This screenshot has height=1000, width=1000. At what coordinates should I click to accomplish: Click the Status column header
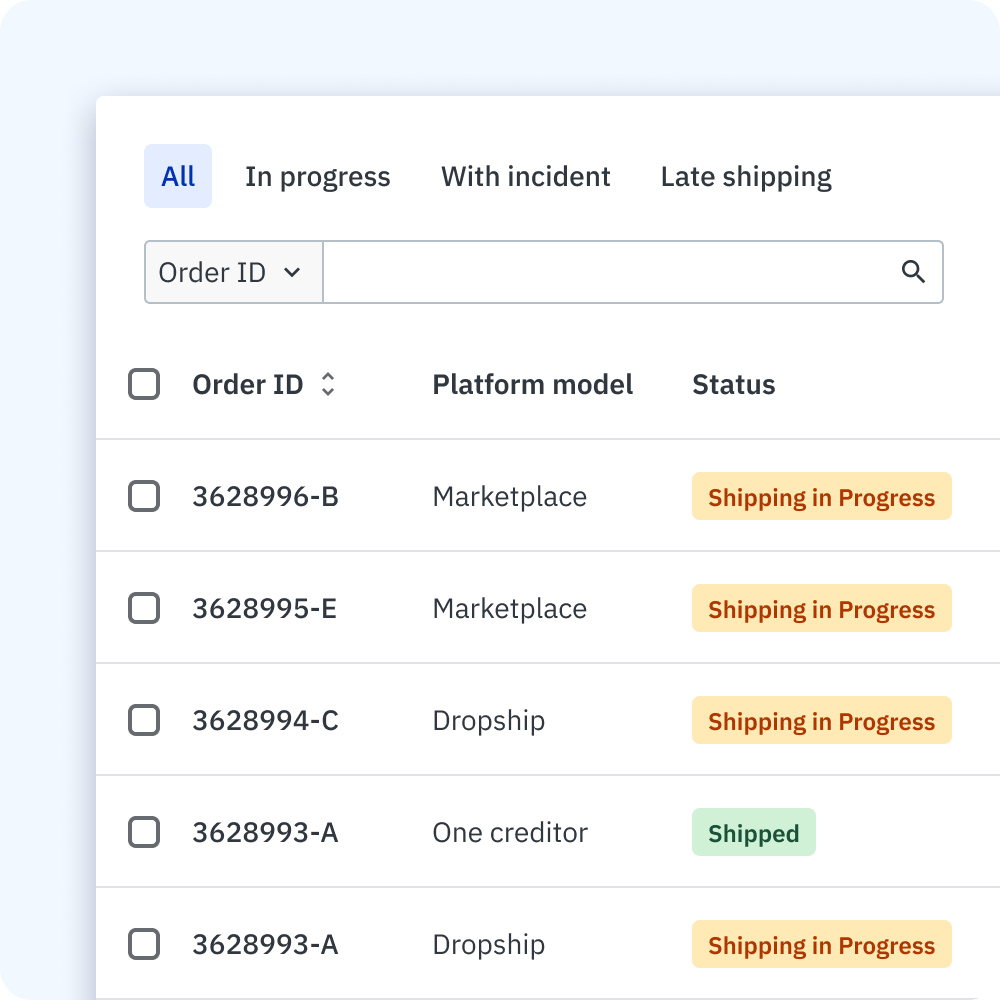(x=733, y=384)
